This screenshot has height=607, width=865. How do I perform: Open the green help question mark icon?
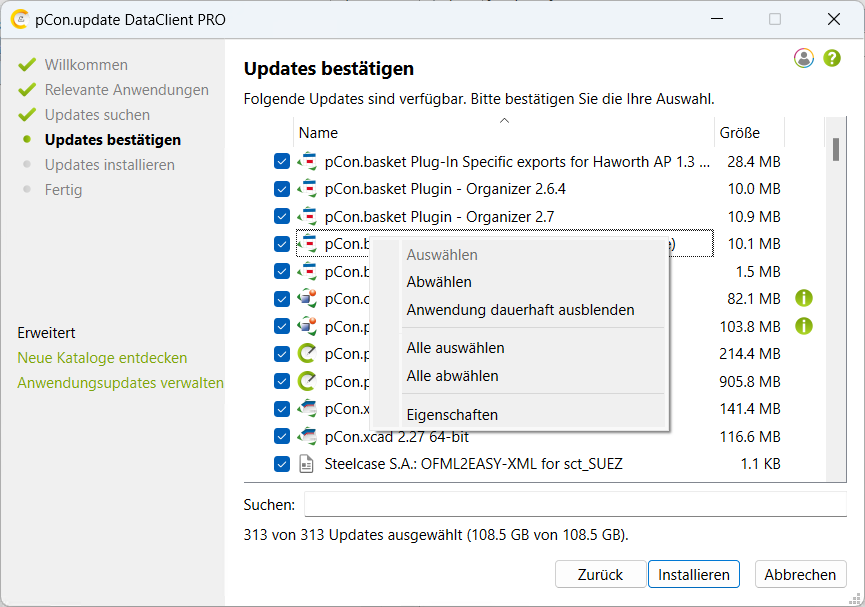click(832, 58)
